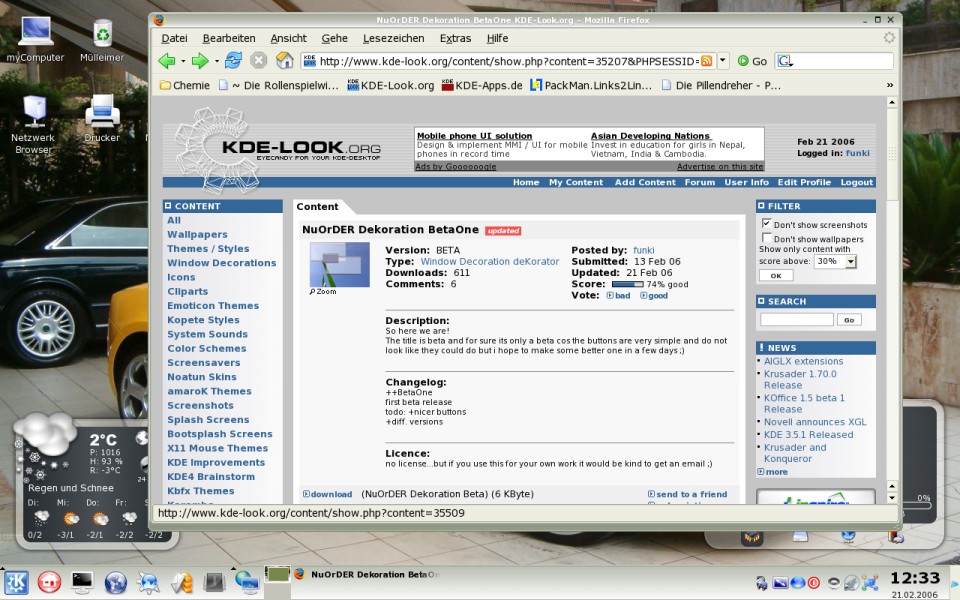Open the Bearbeiten menu
960x600 pixels.
pos(229,38)
